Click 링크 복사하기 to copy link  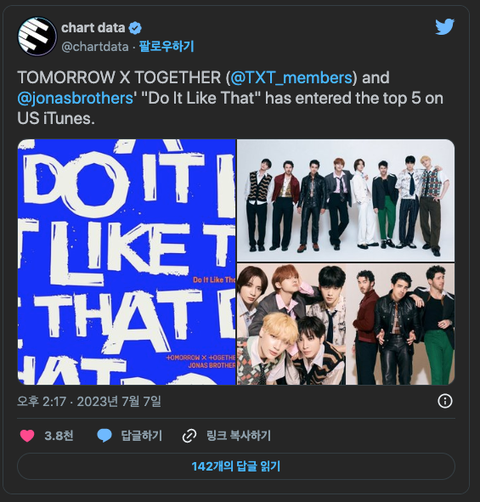(x=239, y=436)
